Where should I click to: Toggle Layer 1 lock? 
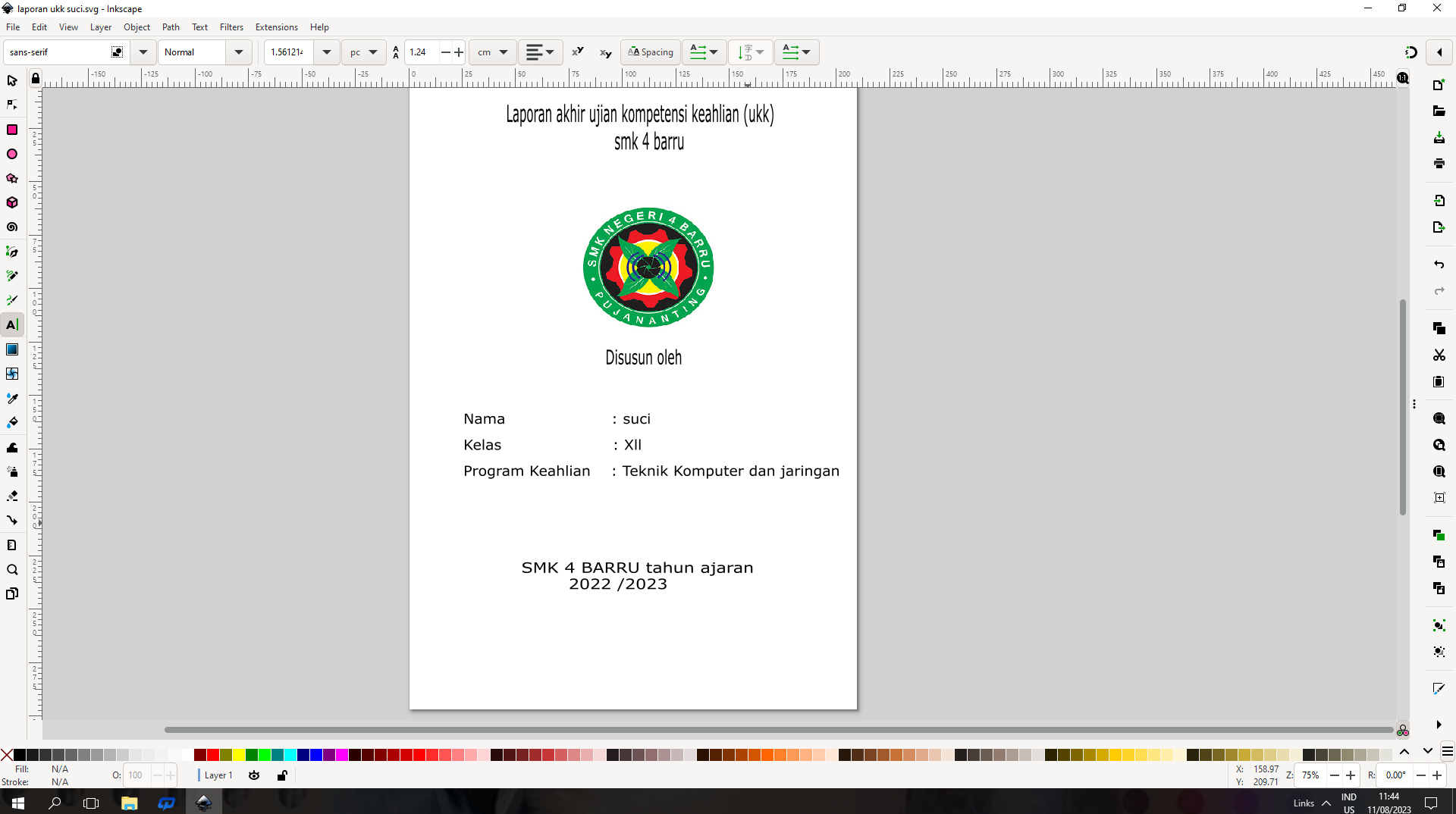coord(282,775)
